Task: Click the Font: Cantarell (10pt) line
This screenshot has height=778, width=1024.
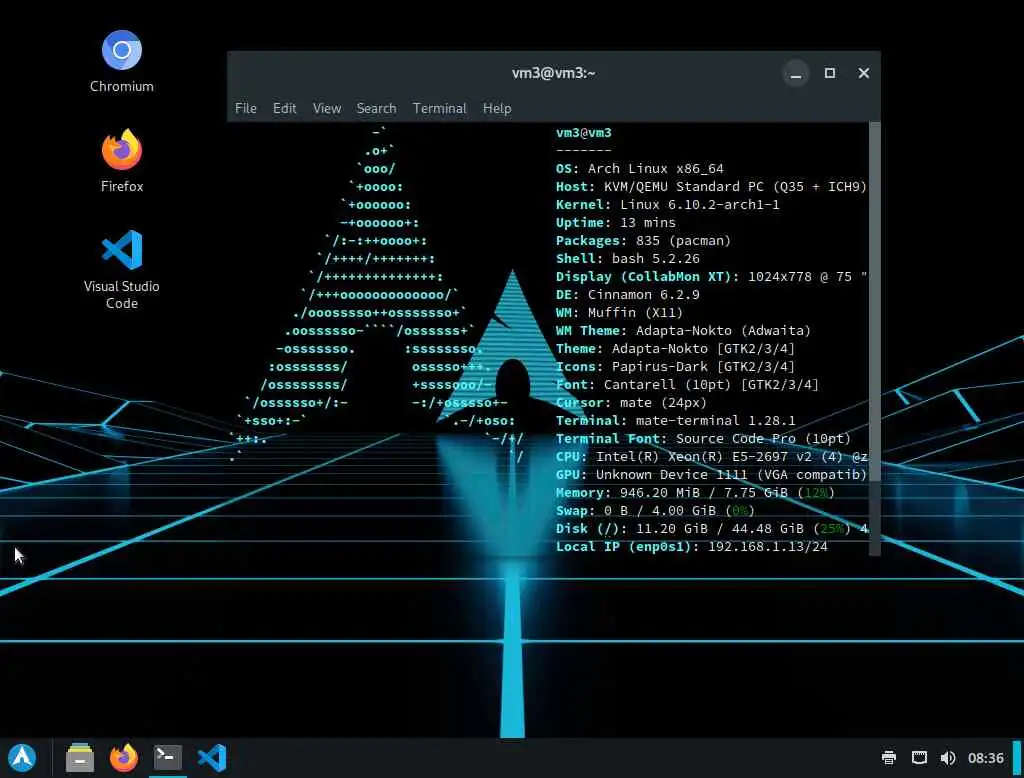Action: [x=687, y=385]
